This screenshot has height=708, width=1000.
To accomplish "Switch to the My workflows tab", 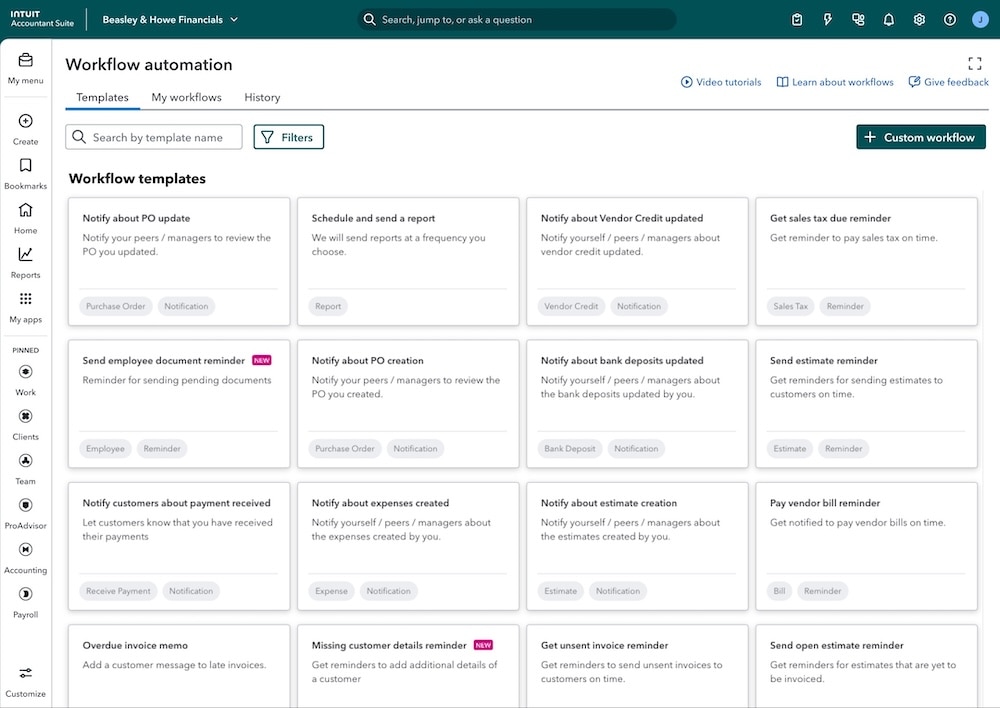I will [185, 97].
